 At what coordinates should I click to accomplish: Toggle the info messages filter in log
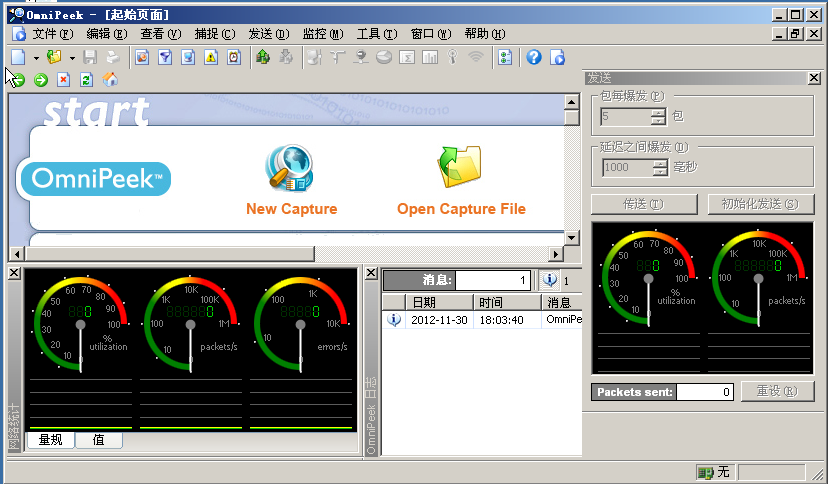[550, 280]
